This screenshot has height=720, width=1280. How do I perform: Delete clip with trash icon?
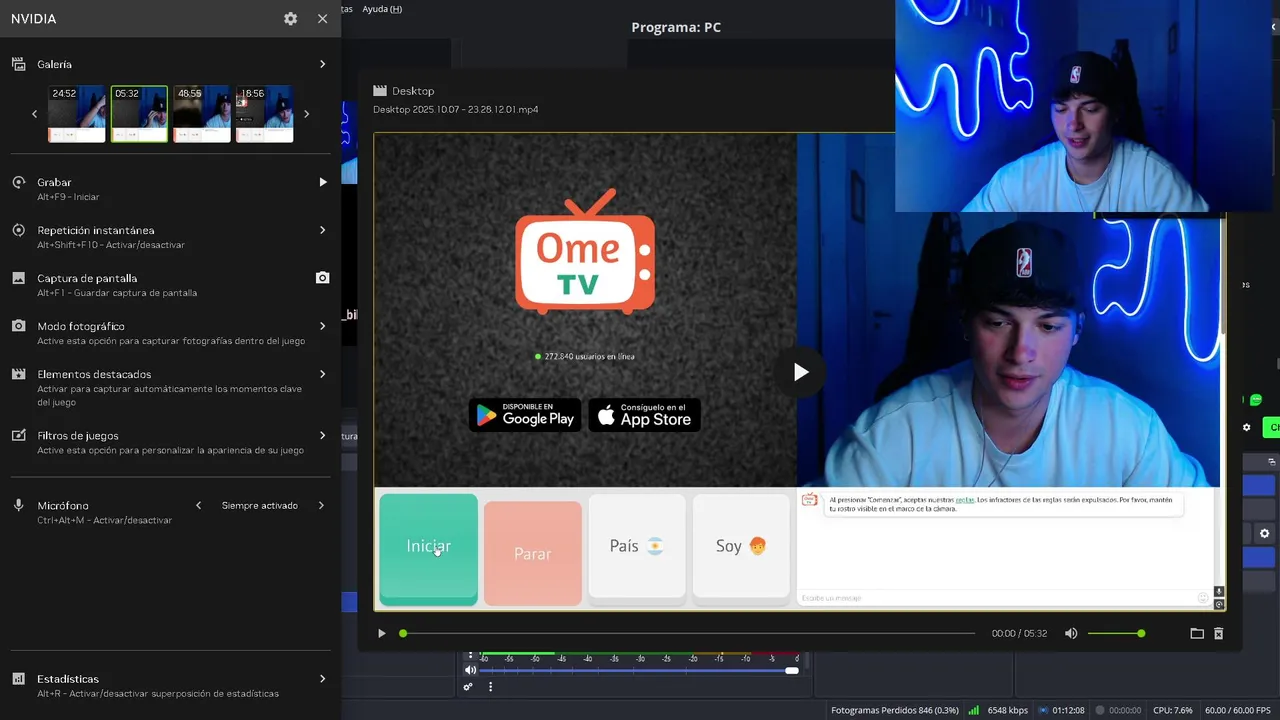1219,633
